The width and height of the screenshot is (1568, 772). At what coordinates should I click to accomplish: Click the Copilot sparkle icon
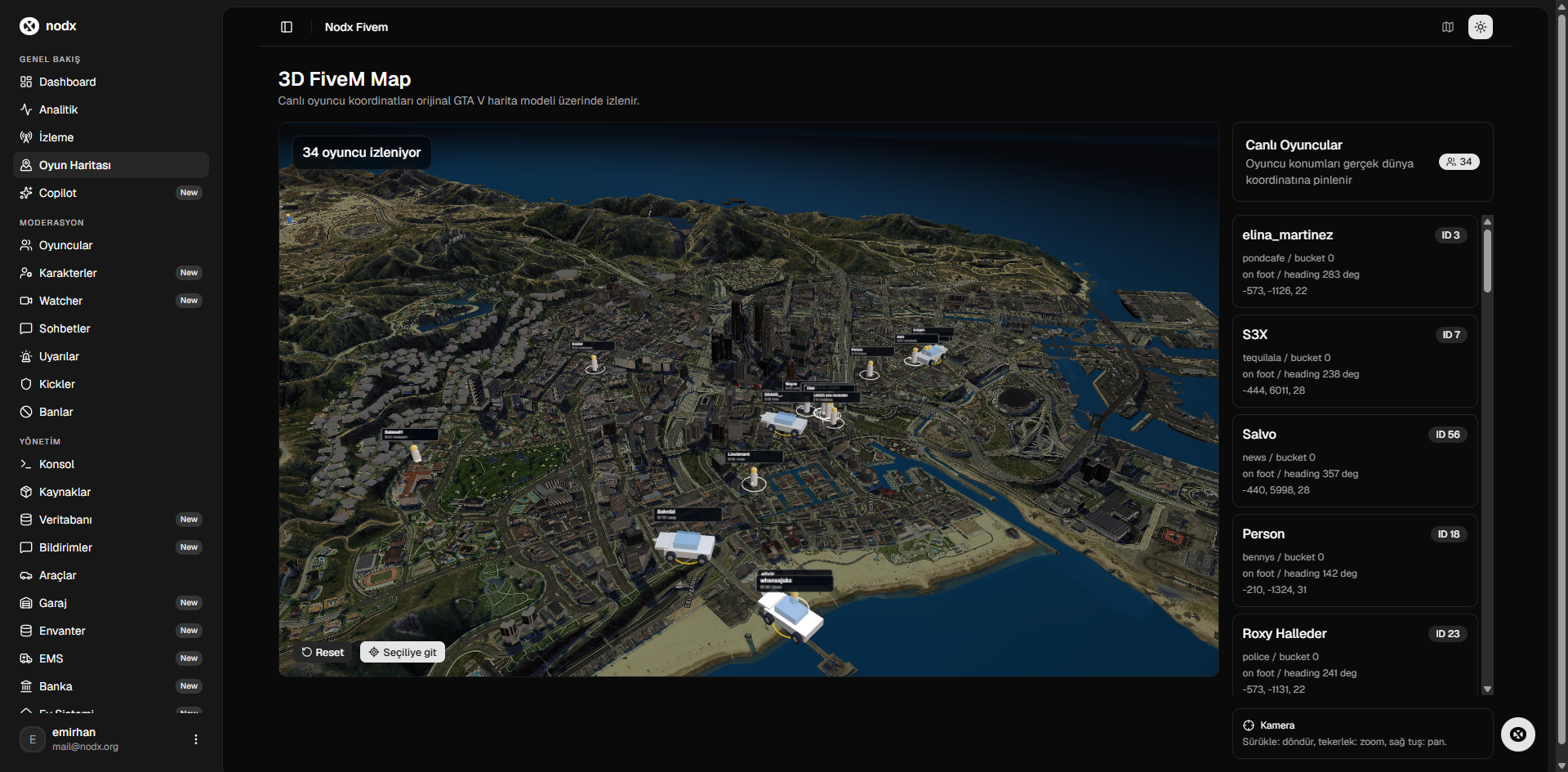(26, 193)
